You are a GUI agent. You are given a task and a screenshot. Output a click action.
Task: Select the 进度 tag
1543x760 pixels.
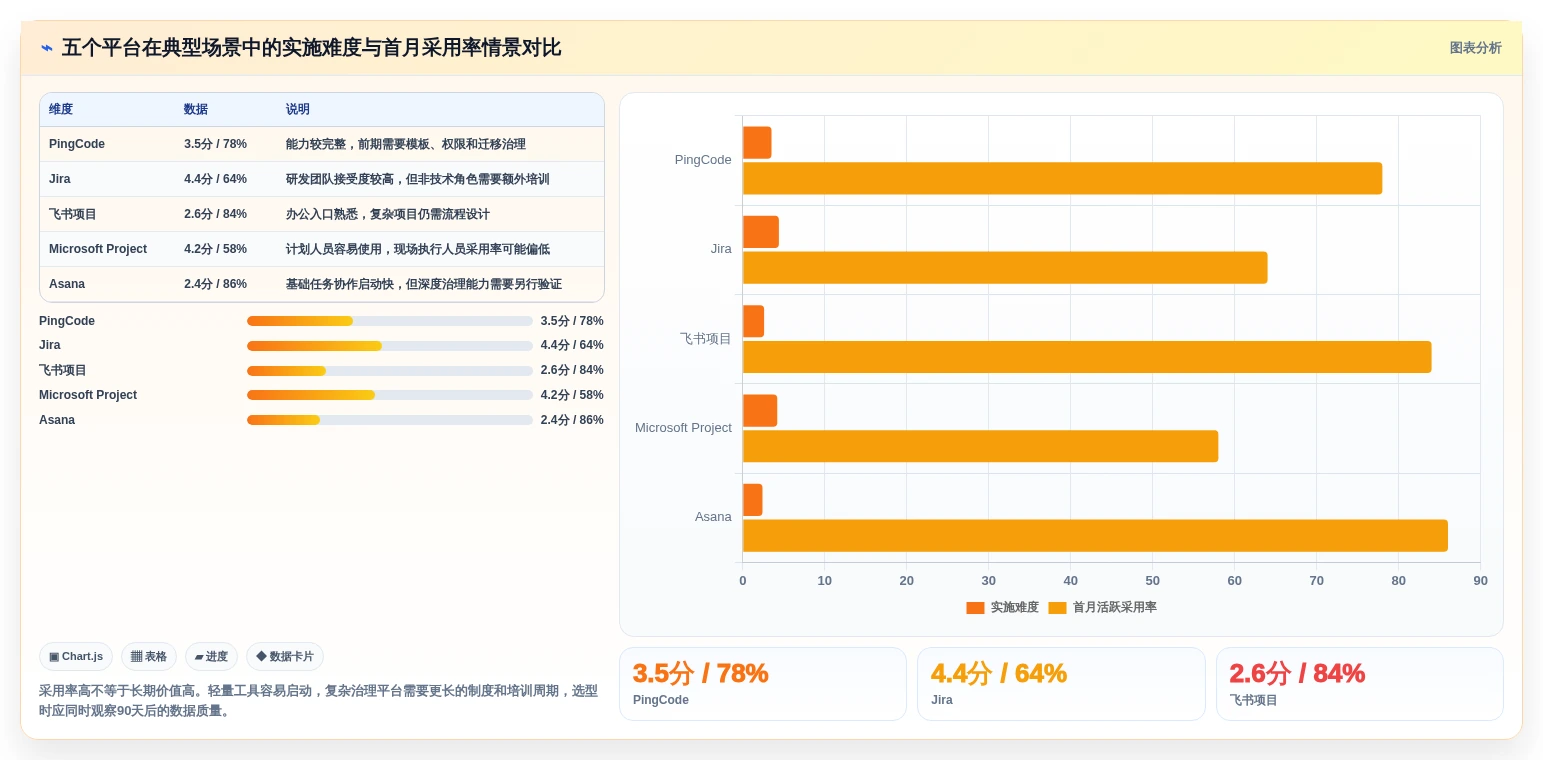[x=211, y=657]
